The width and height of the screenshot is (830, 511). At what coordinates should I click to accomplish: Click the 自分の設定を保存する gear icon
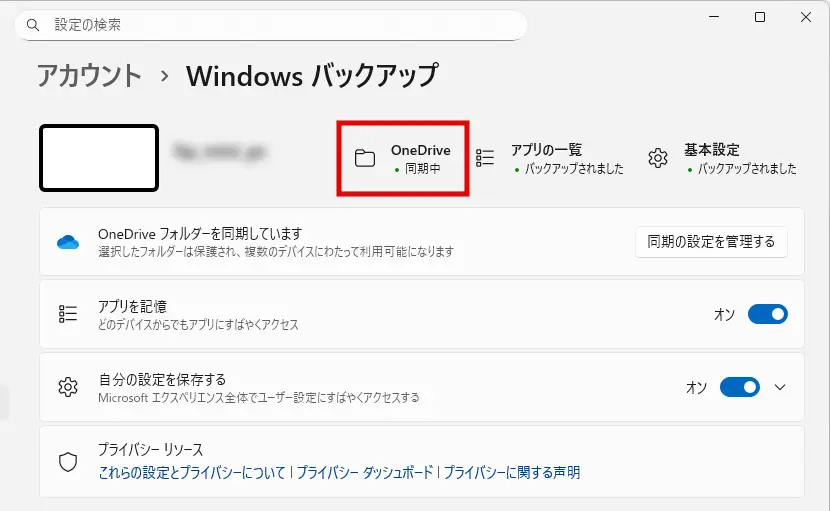pos(68,387)
